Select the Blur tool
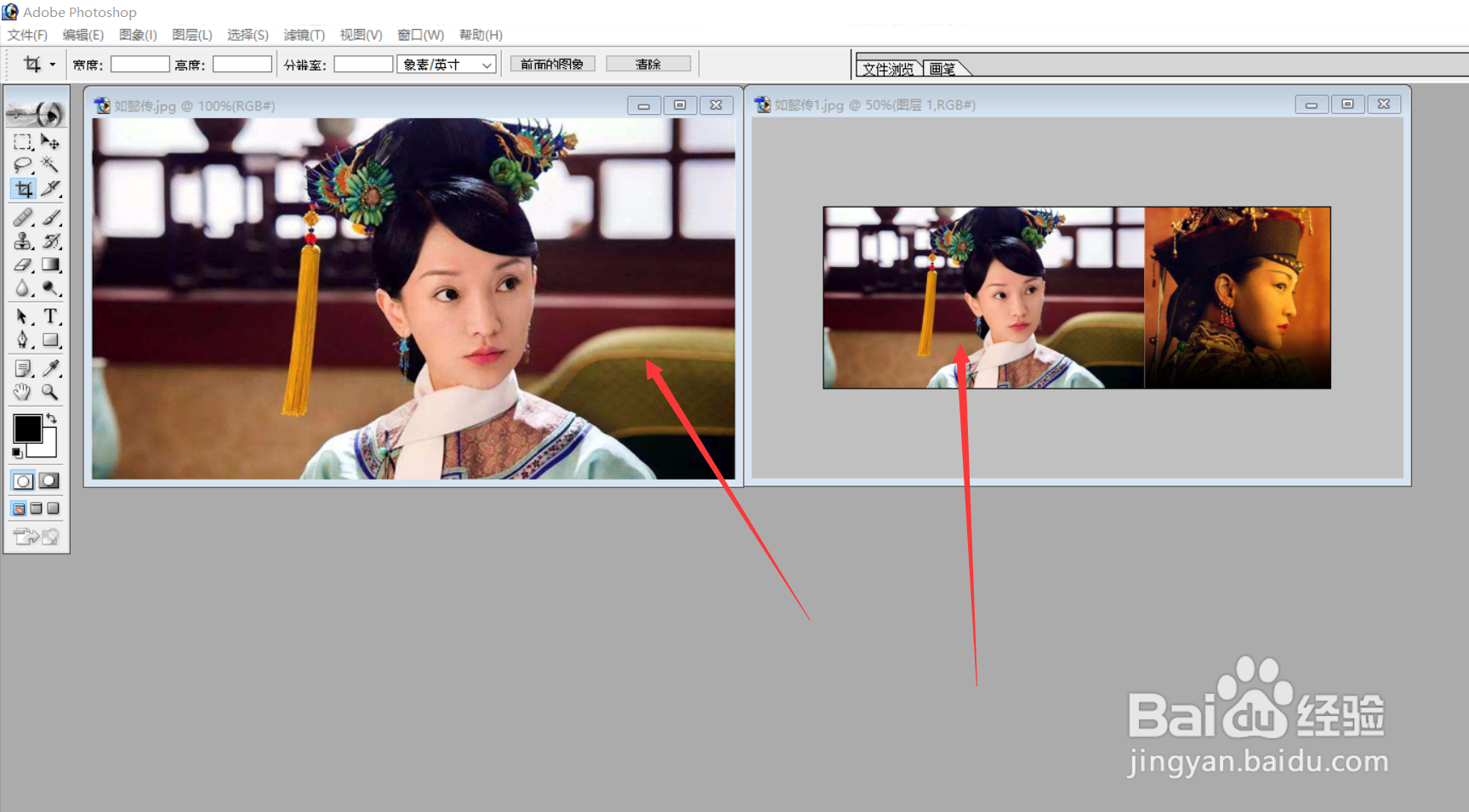This screenshot has width=1469, height=812. point(23,289)
